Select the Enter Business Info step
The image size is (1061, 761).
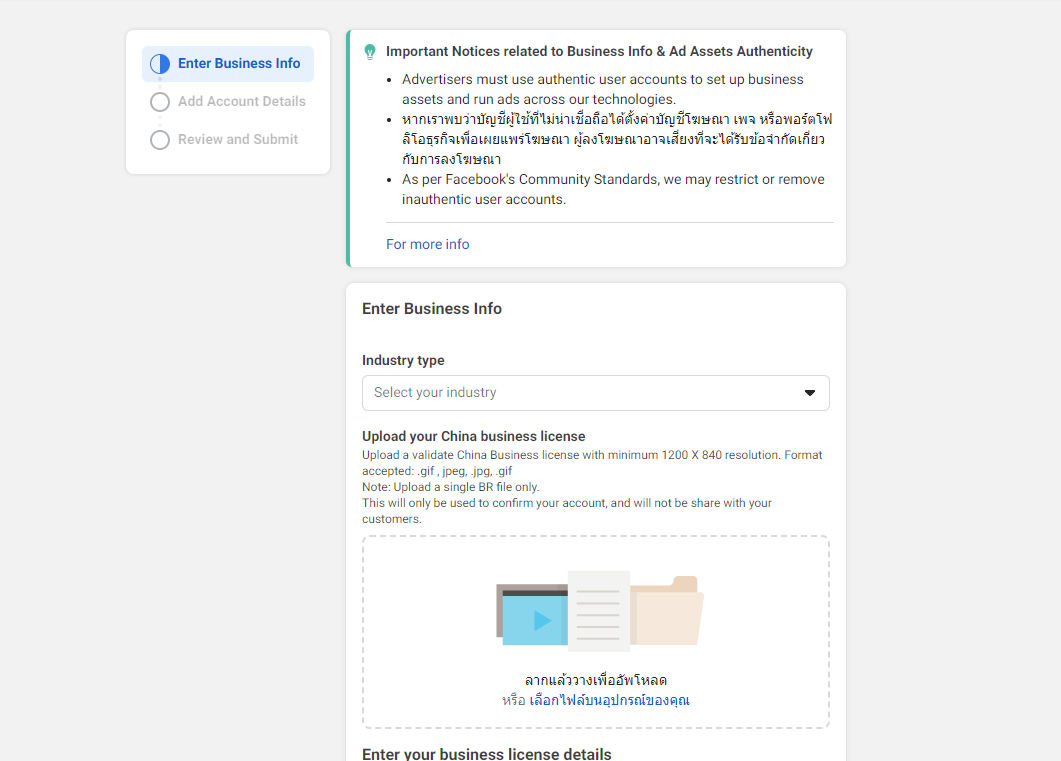click(238, 64)
